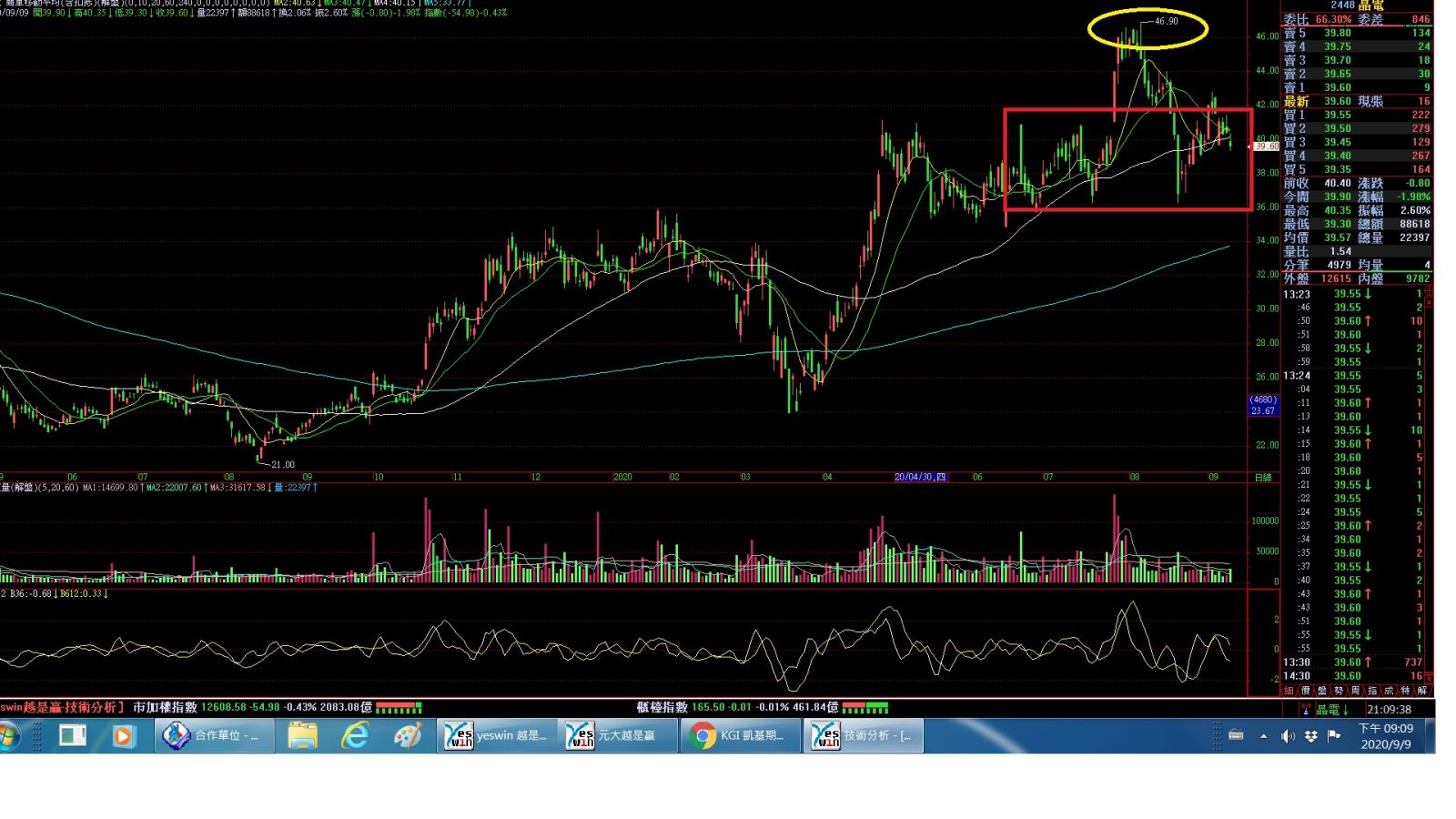Image resolution: width=1456 pixels, height=819 pixels.
Task: Expand hidden system tray icons arrow
Action: [1263, 736]
